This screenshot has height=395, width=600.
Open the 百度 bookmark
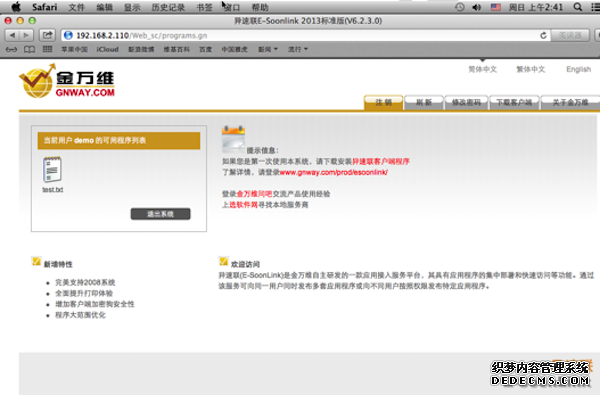coord(205,49)
